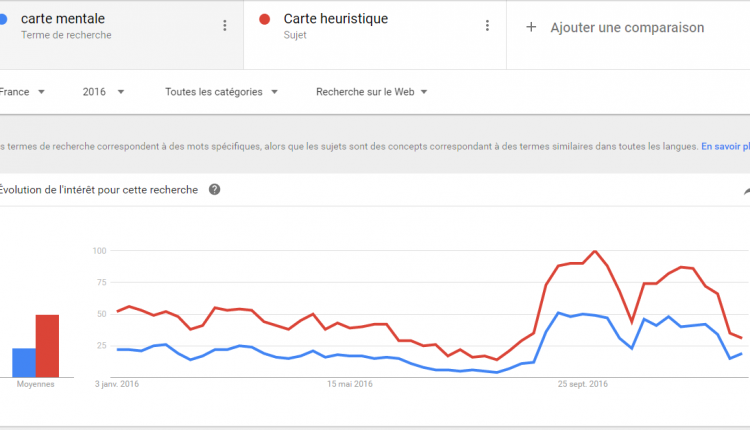Image resolution: width=750 pixels, height=430 pixels.
Task: Click the Ajouter une comparaison button
Action: [627, 27]
